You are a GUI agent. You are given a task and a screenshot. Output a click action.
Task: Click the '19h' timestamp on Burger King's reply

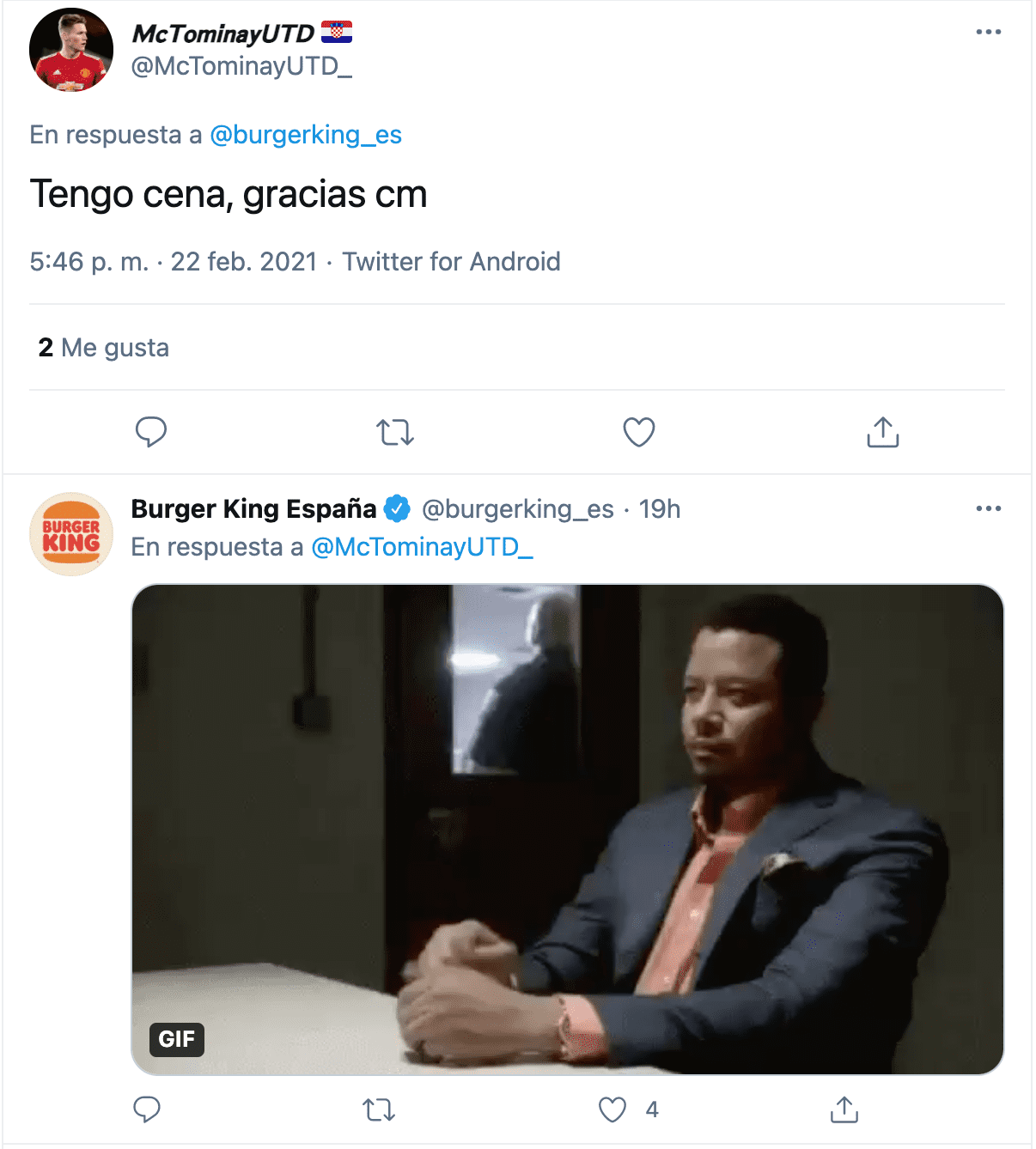click(658, 508)
